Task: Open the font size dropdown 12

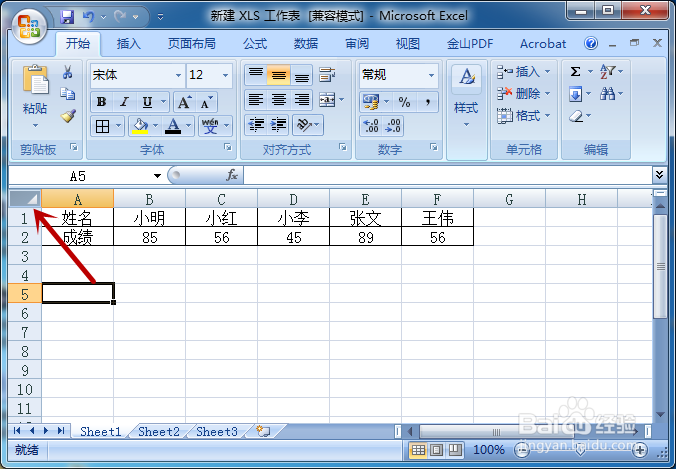Action: (225, 75)
